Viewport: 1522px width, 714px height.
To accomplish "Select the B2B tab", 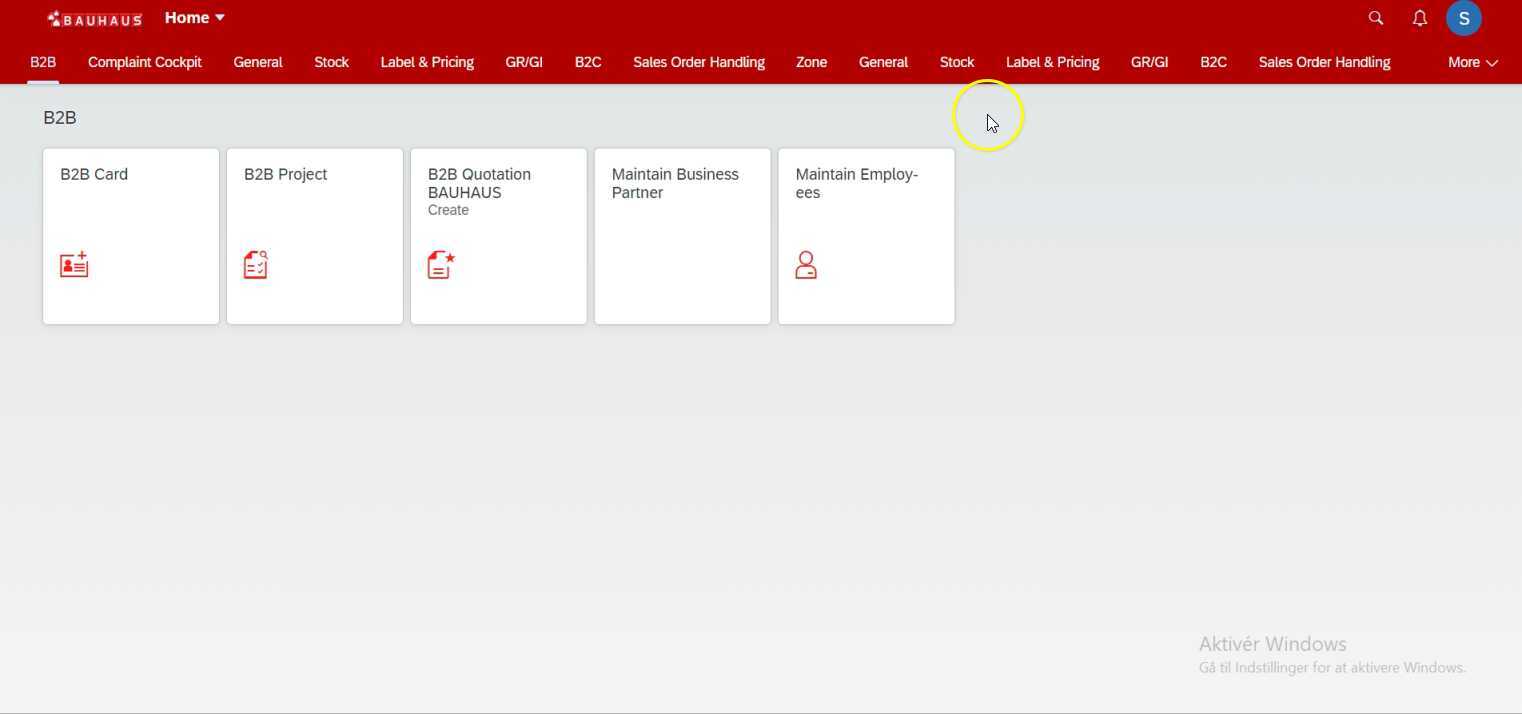I will tap(43, 62).
